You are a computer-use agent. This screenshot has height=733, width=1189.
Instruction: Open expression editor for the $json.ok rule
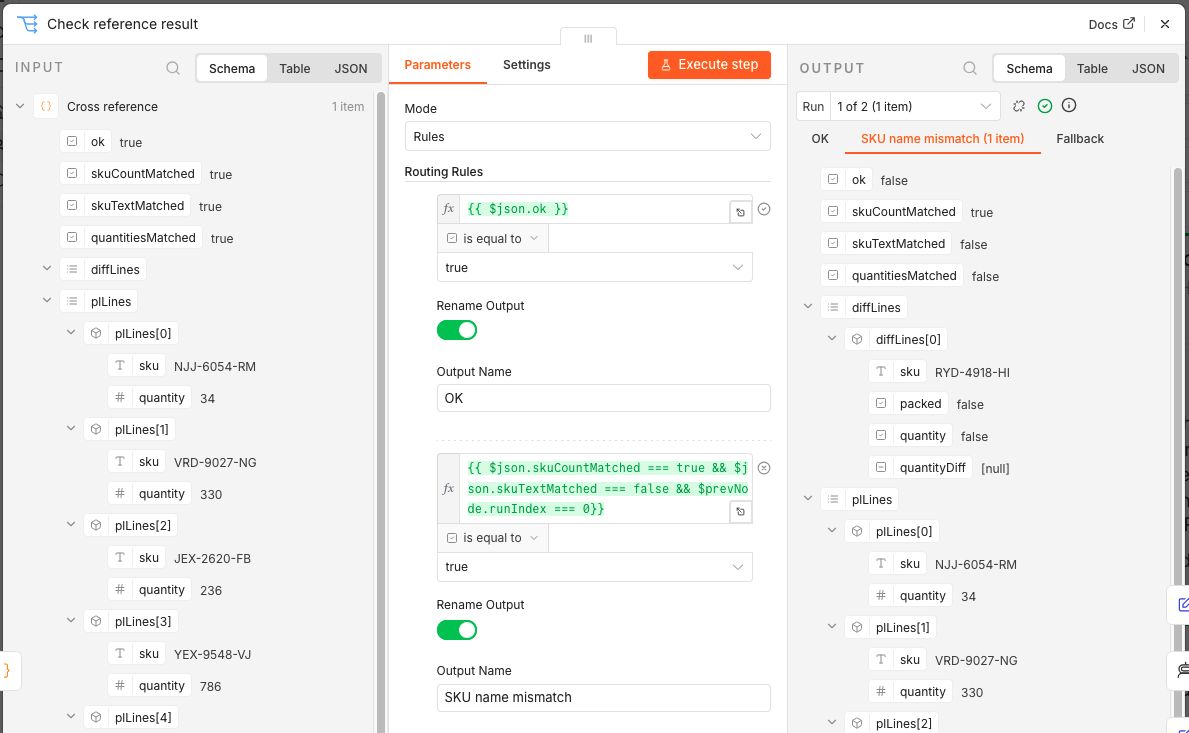740,212
